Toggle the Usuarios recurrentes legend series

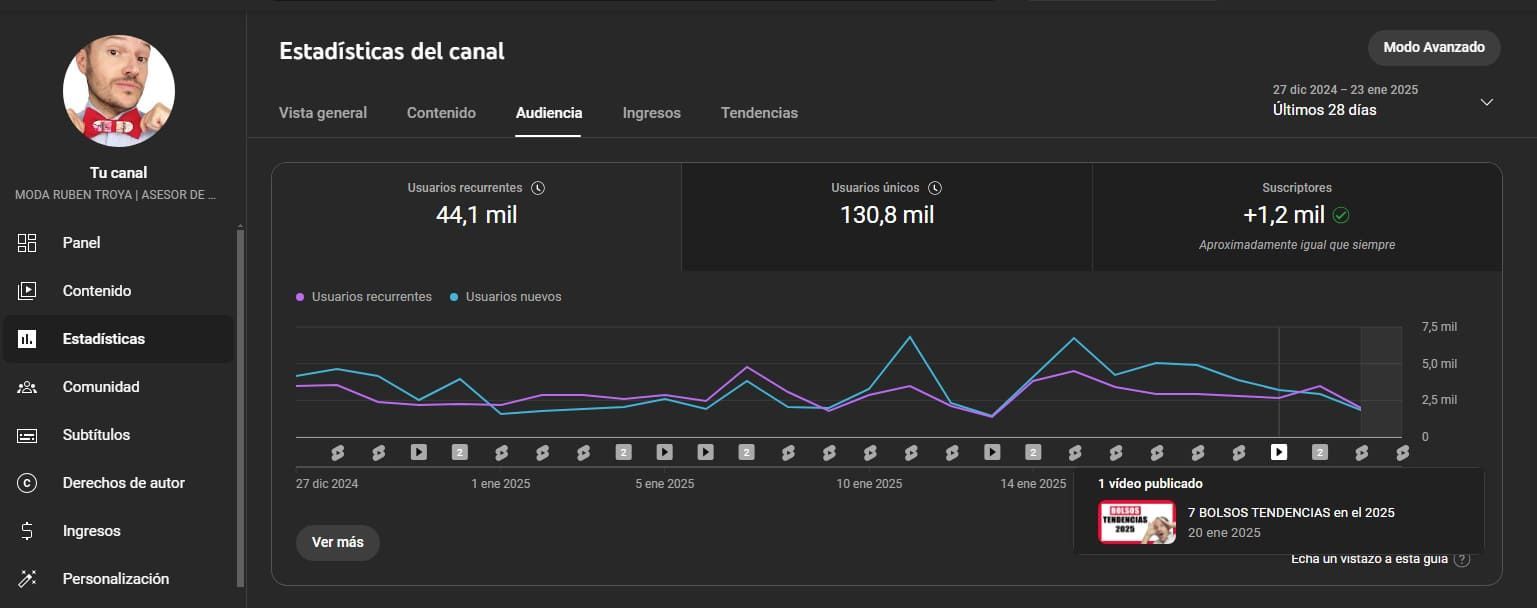pyautogui.click(x=364, y=297)
